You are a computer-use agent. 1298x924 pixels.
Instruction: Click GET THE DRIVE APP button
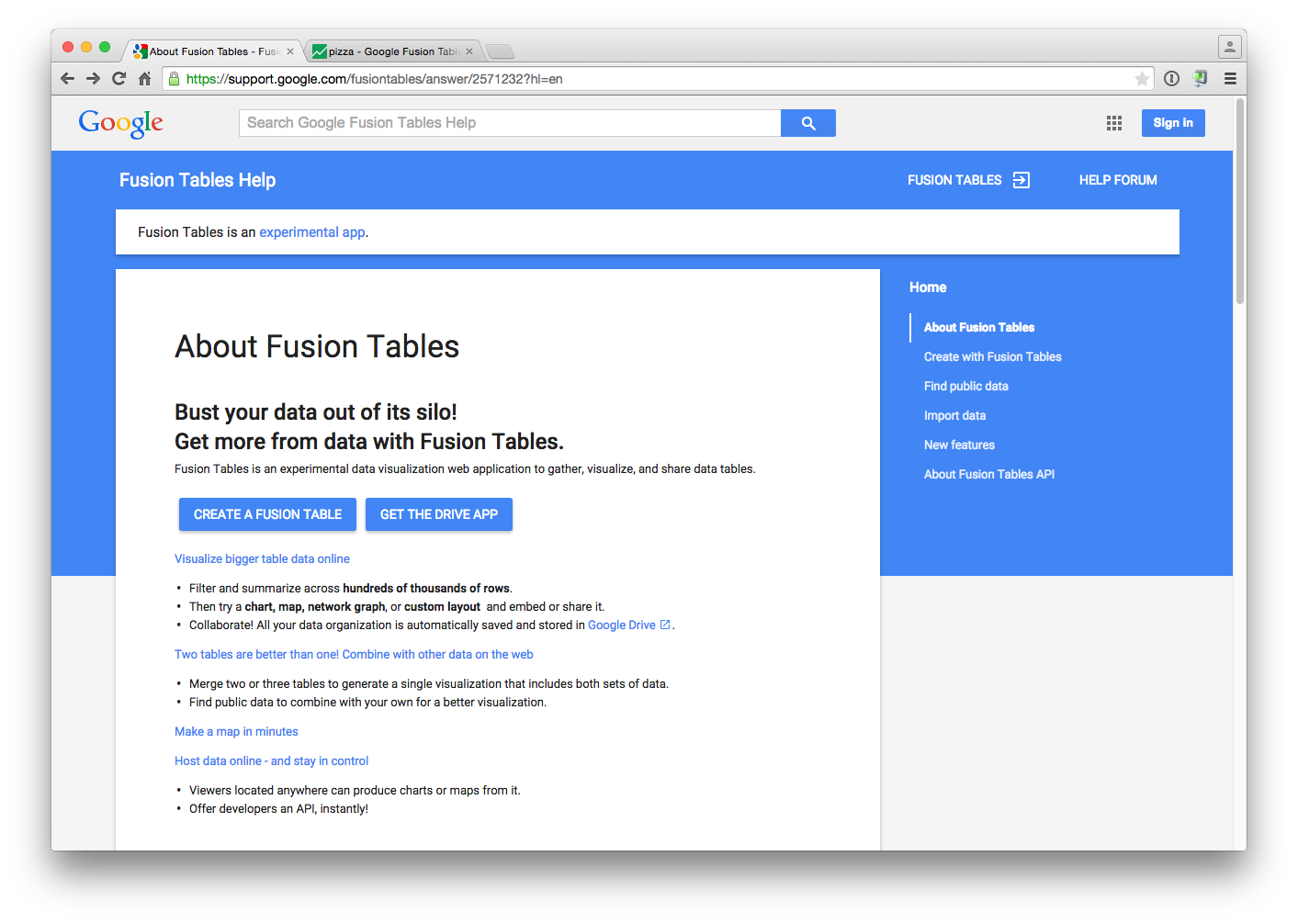point(439,514)
